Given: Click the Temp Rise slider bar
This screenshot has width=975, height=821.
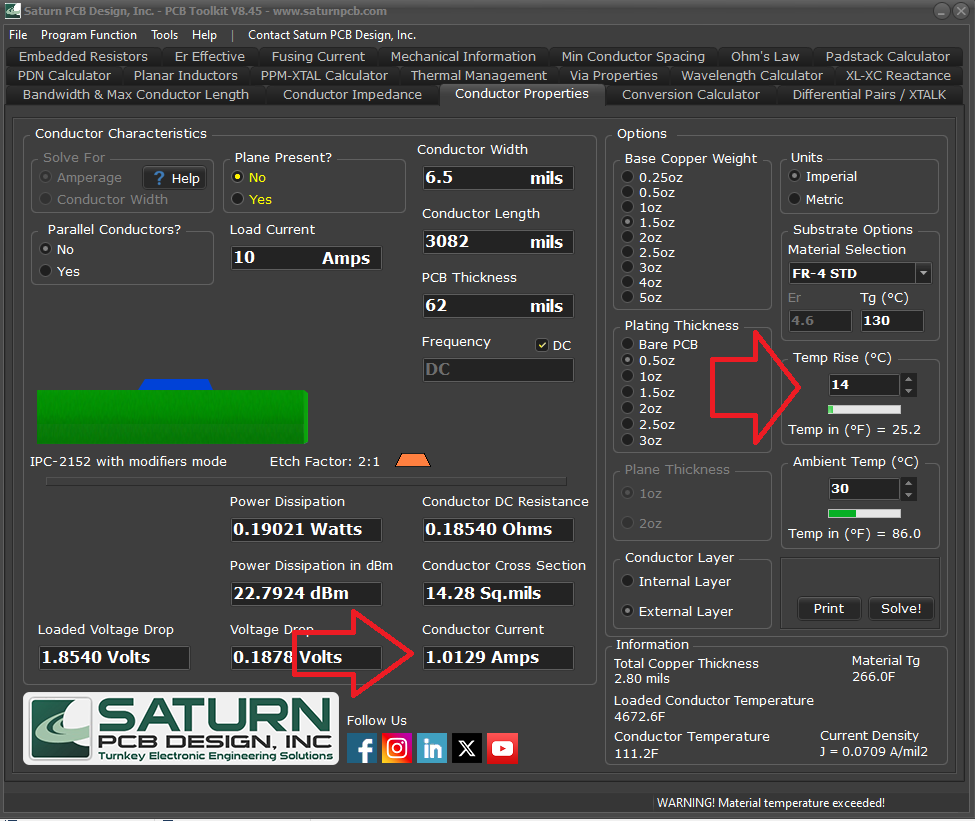Looking at the screenshot, I should (x=864, y=409).
